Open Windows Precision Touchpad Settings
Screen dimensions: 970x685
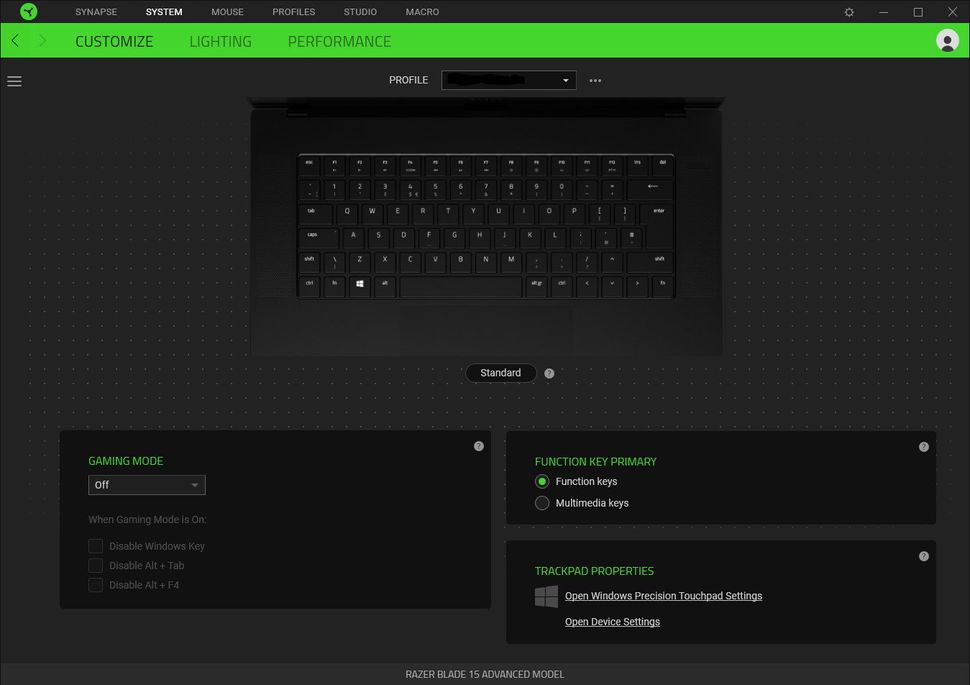coord(663,595)
